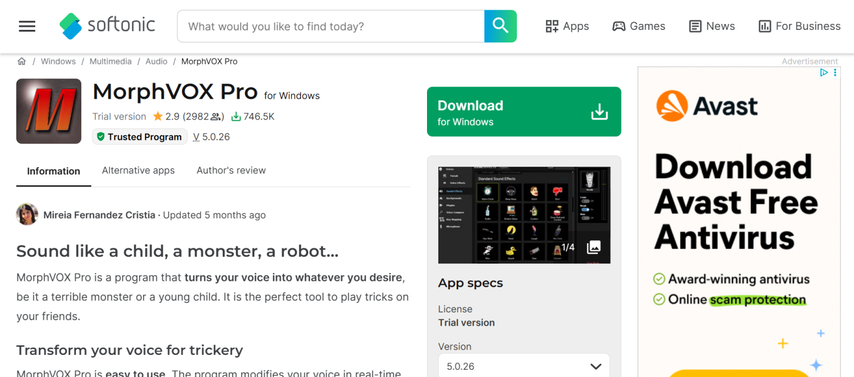Click 'Sound like a child' heading
The height and width of the screenshot is (377, 854).
(x=177, y=251)
